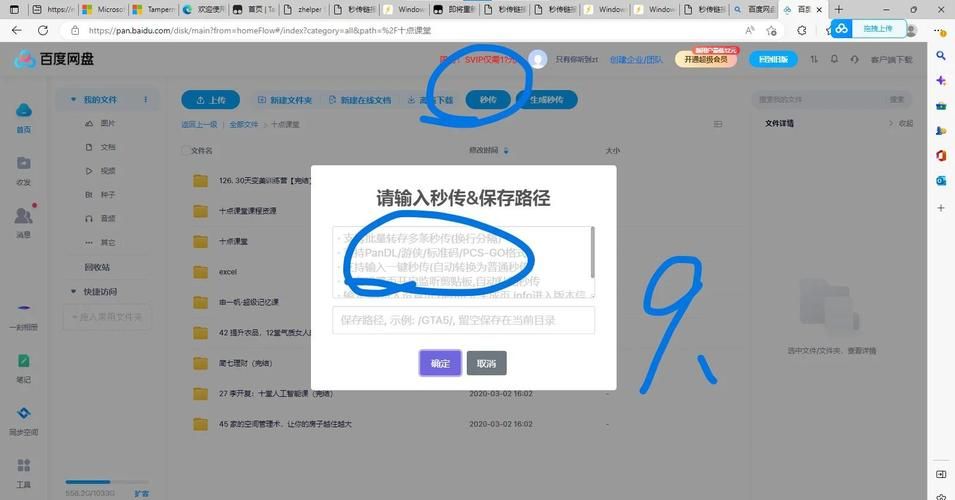
Task: Toggle the select-all checkbox beside 文件名
Action: click(x=185, y=150)
